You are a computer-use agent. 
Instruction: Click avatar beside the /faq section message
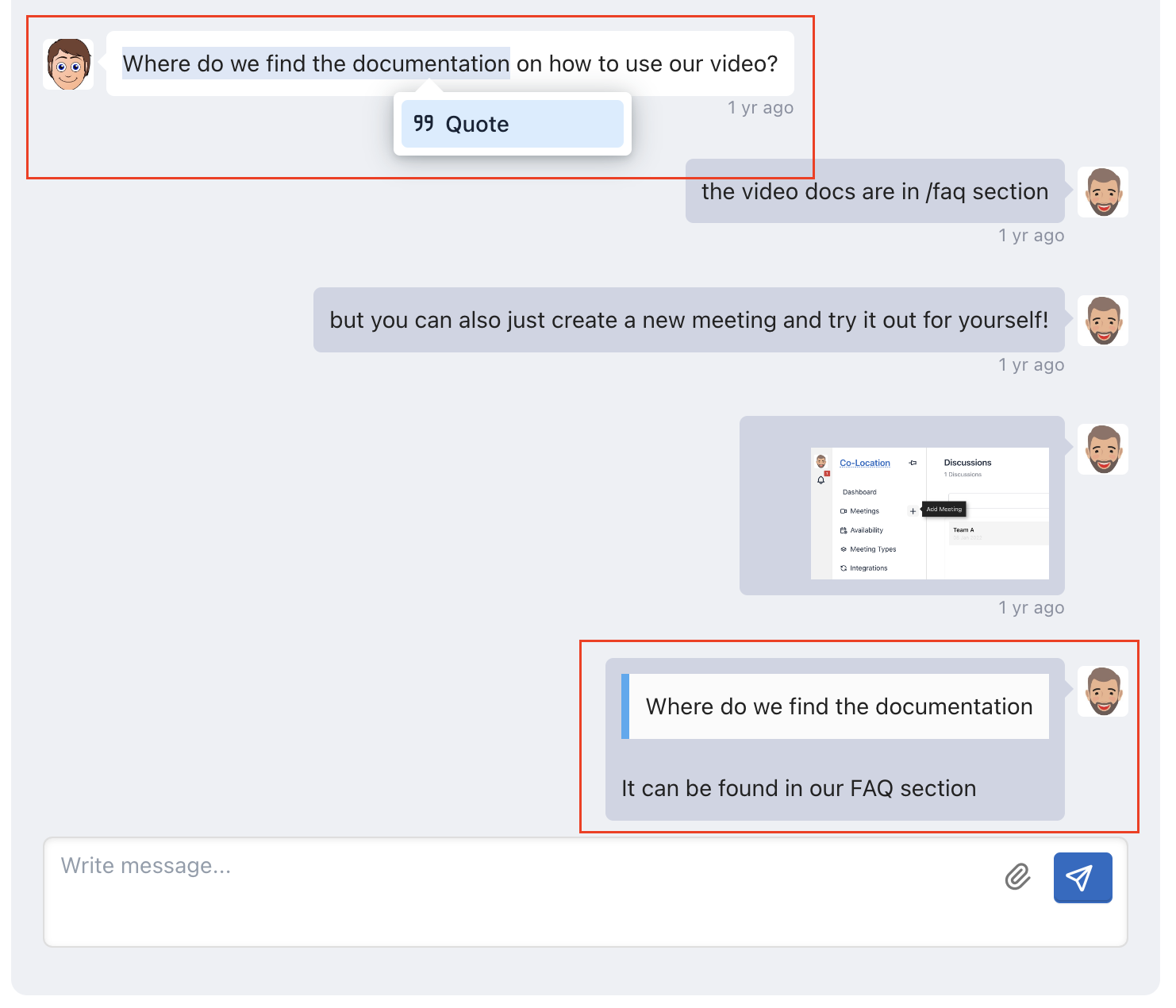pos(1102,192)
